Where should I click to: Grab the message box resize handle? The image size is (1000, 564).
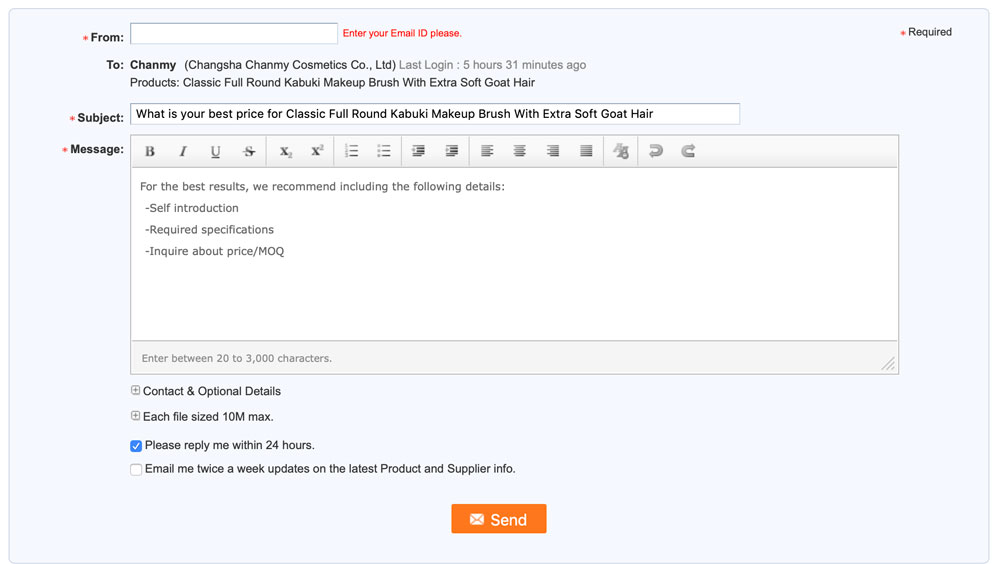tap(888, 364)
